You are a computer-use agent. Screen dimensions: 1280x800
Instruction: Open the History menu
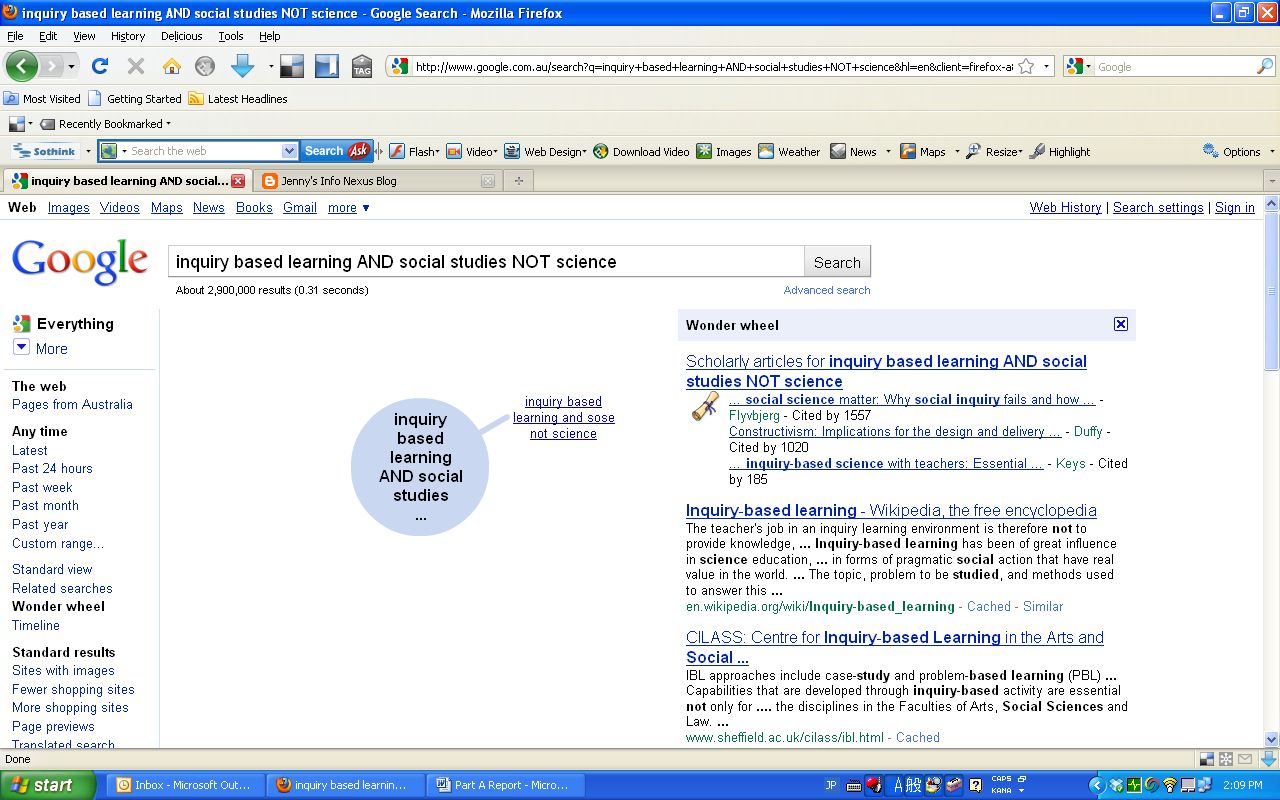[128, 36]
